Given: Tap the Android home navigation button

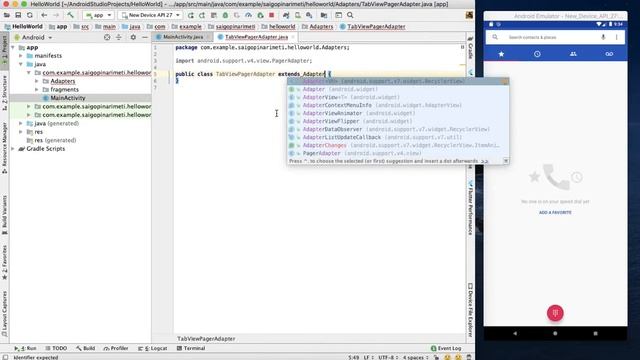Looking at the screenshot, I should point(555,333).
